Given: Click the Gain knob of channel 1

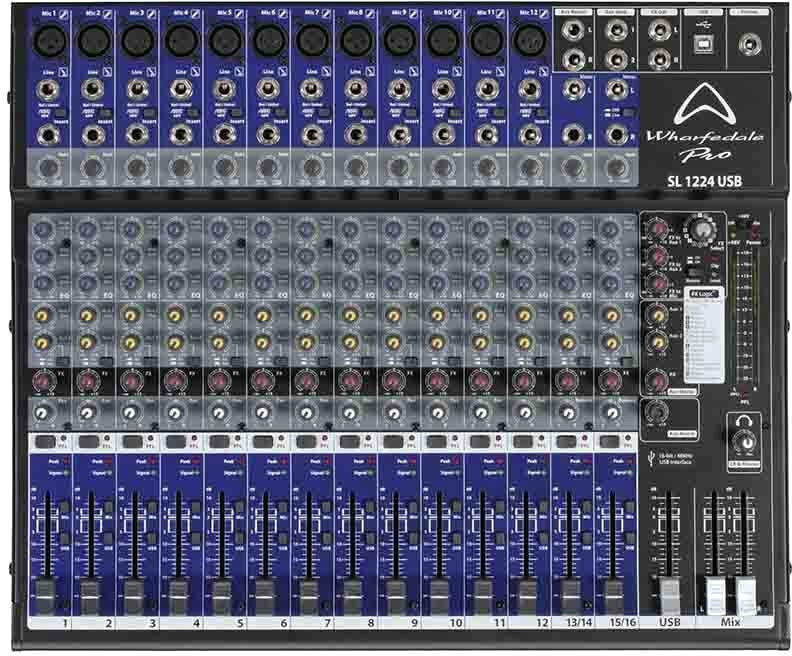Looking at the screenshot, I should pyautogui.click(x=48, y=168).
